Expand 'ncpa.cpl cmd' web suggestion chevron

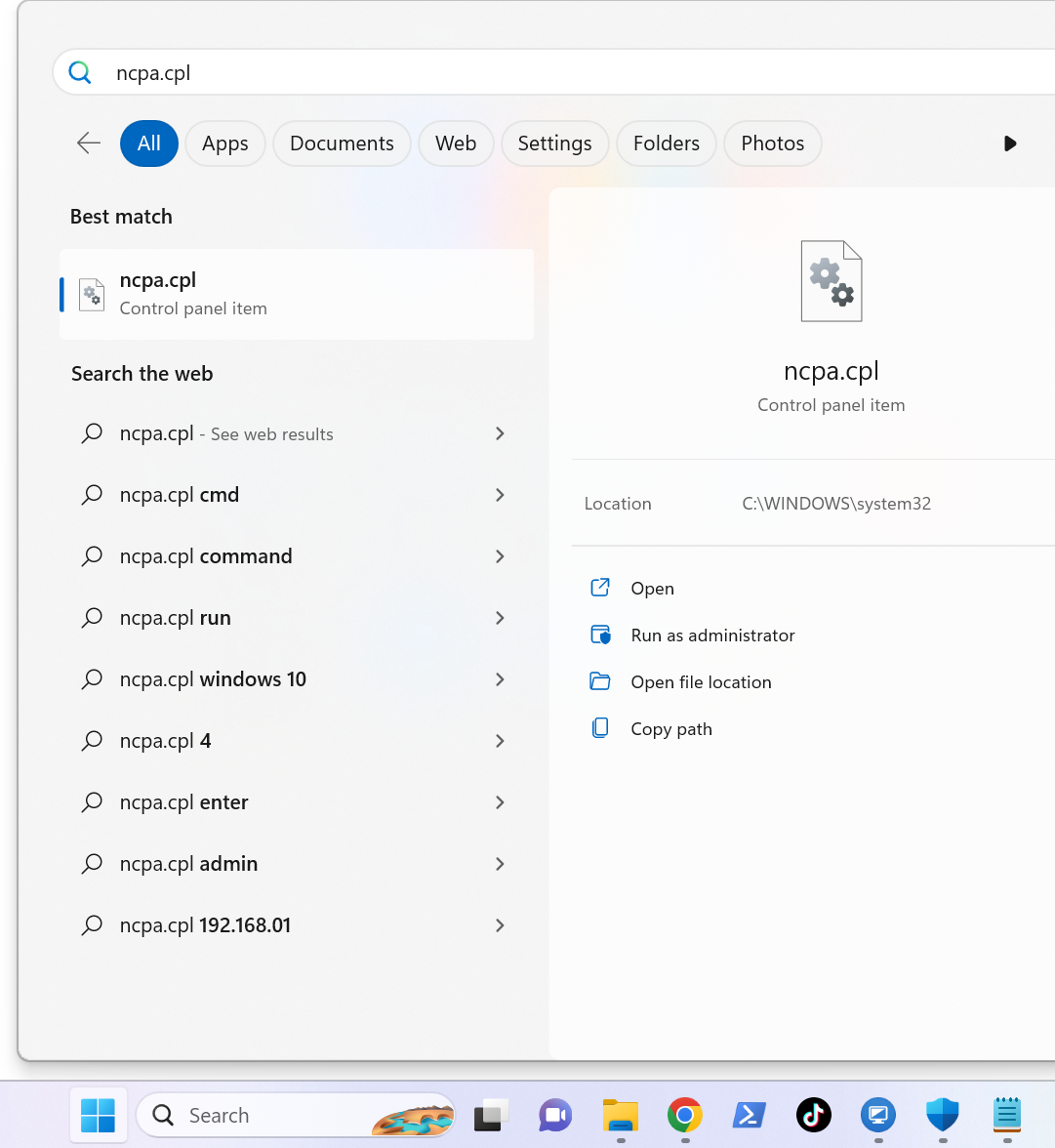(500, 495)
